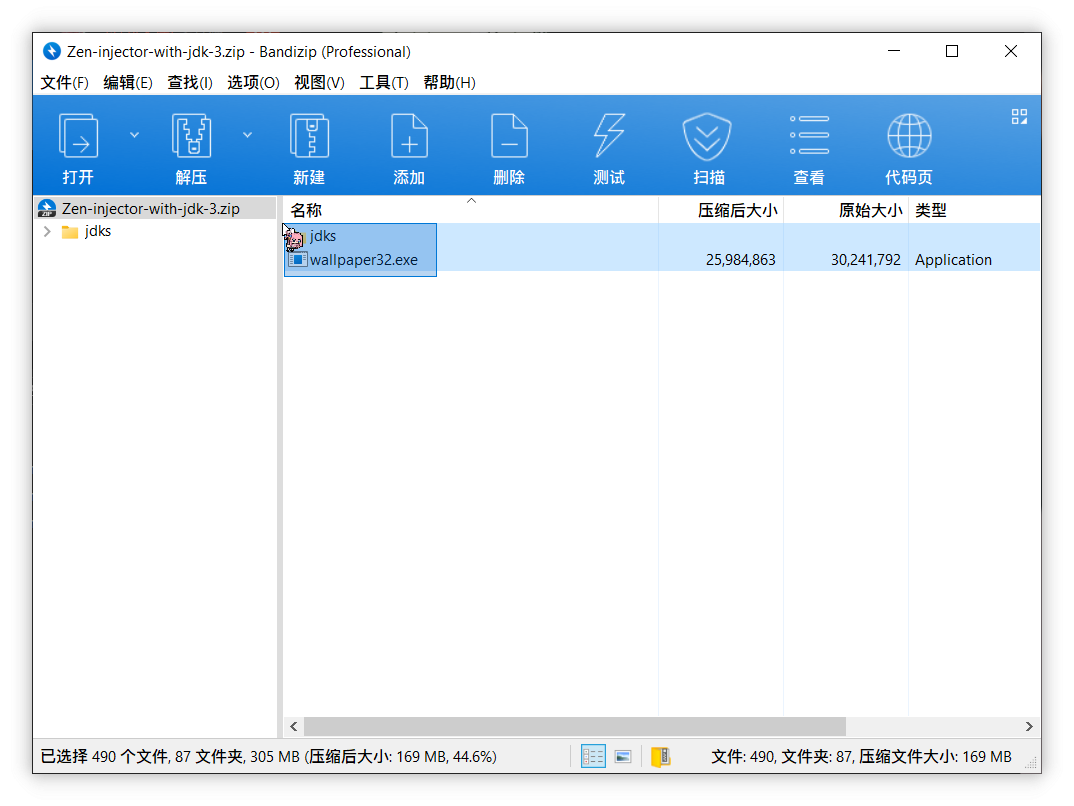Viewport: 1074px width, 806px height.
Task: Switch to details list view icon
Action: (x=593, y=756)
